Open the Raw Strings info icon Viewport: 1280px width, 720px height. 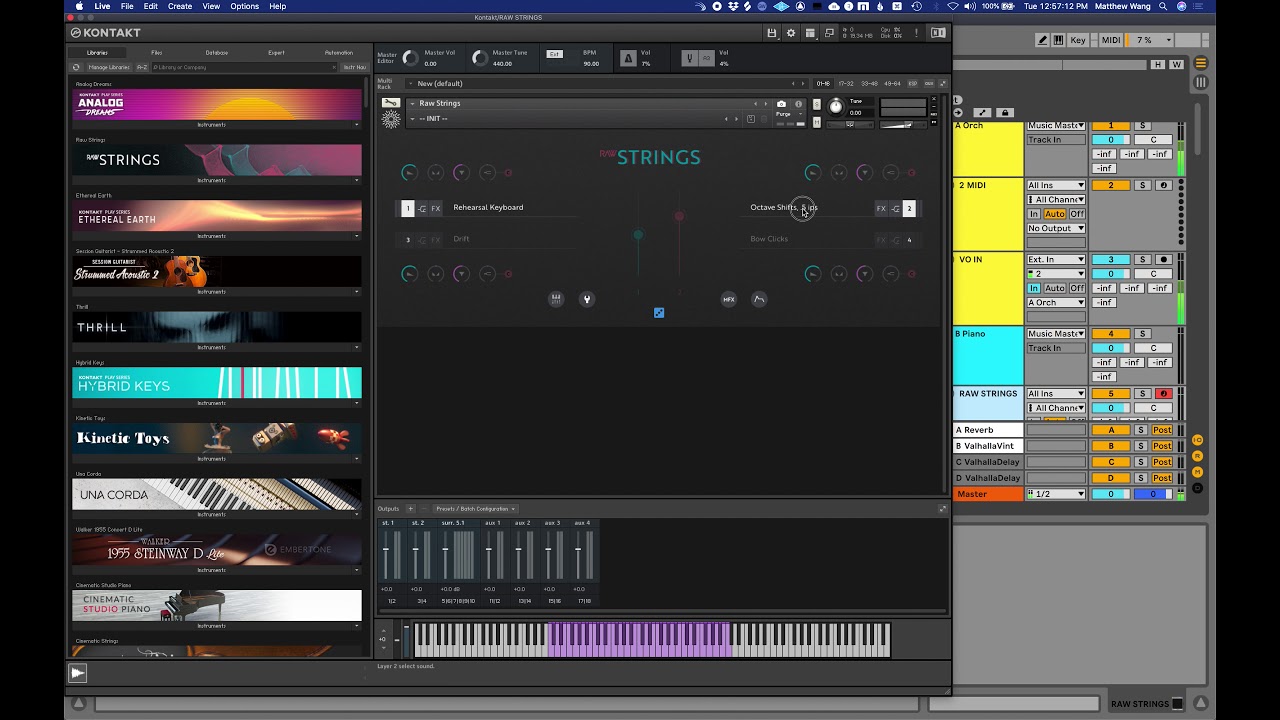coord(798,103)
